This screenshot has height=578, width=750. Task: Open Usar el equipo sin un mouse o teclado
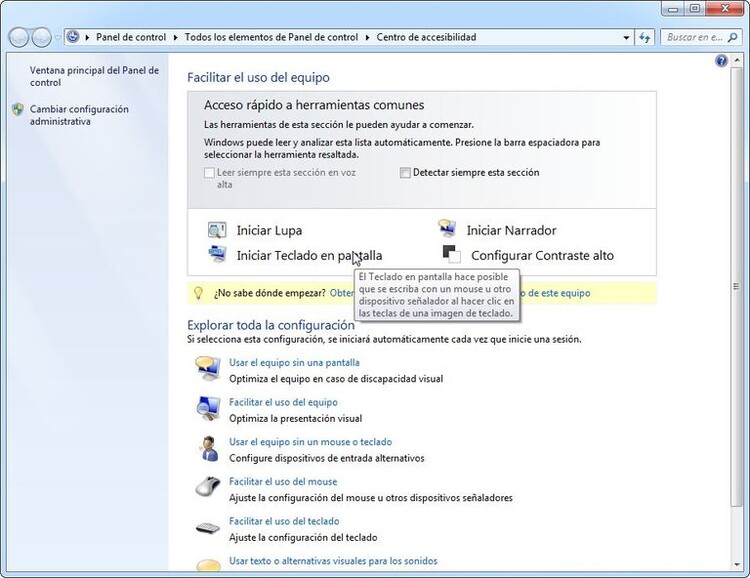pos(310,442)
